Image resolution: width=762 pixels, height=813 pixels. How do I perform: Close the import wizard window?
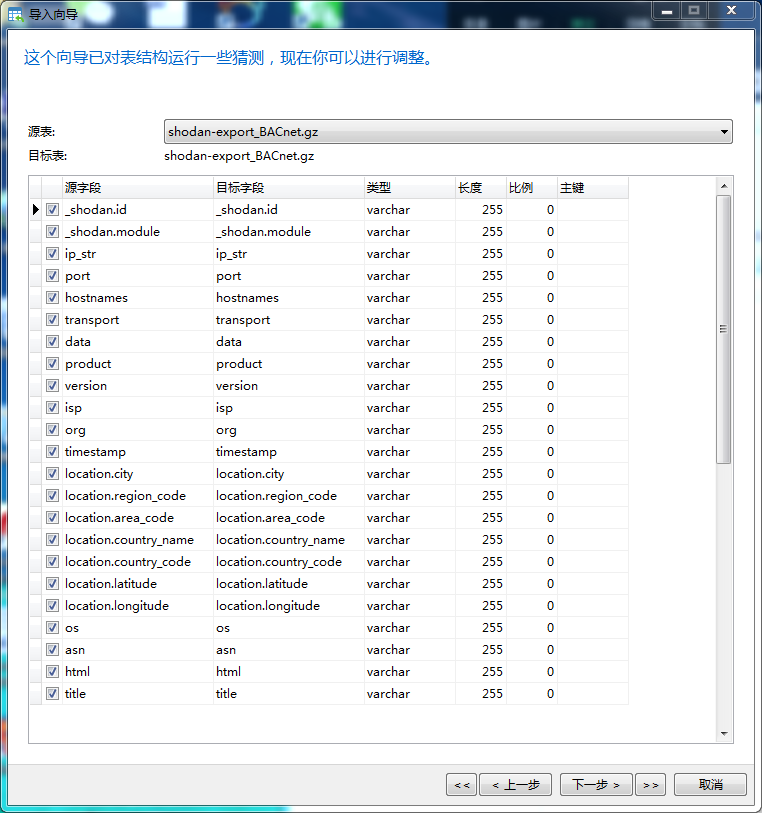click(x=732, y=11)
